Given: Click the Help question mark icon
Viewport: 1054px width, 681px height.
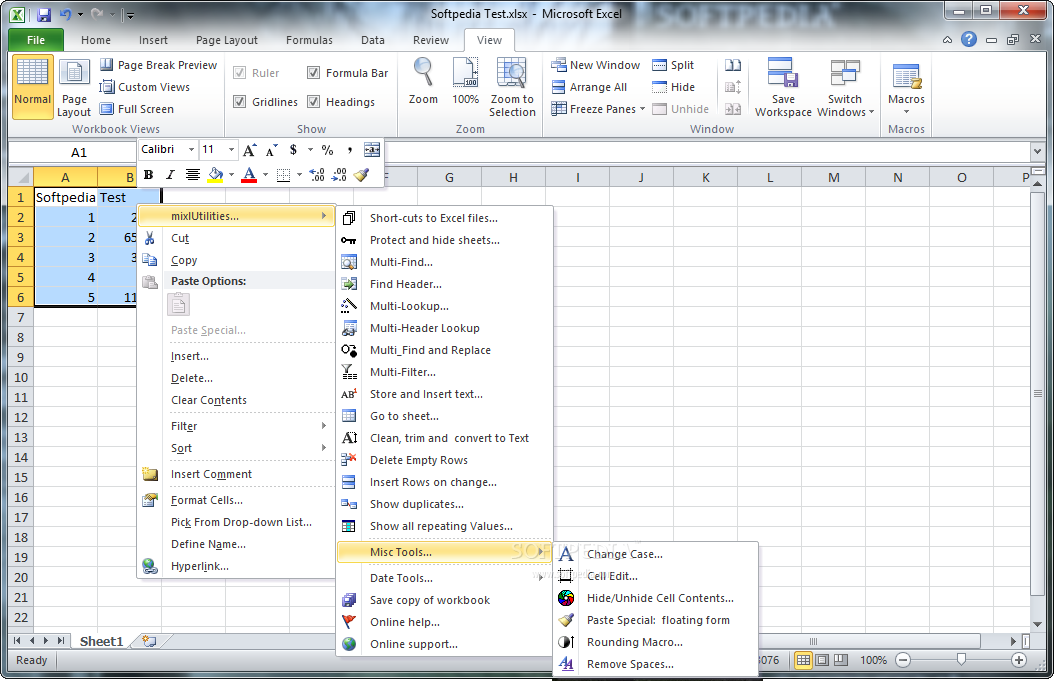Looking at the screenshot, I should (969, 39).
